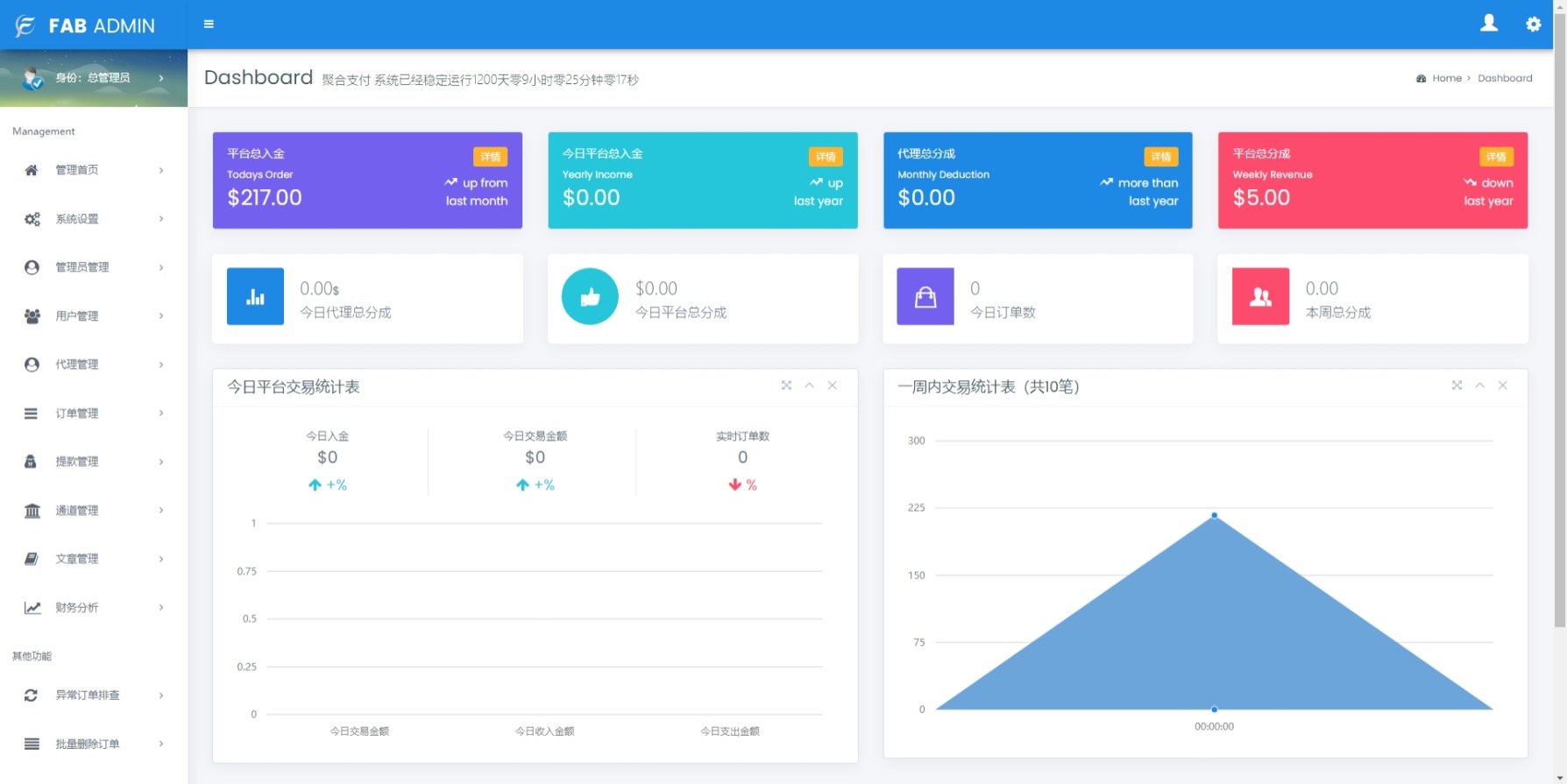
Task: Click the page vertical scrollbar
Action: pos(1559,350)
